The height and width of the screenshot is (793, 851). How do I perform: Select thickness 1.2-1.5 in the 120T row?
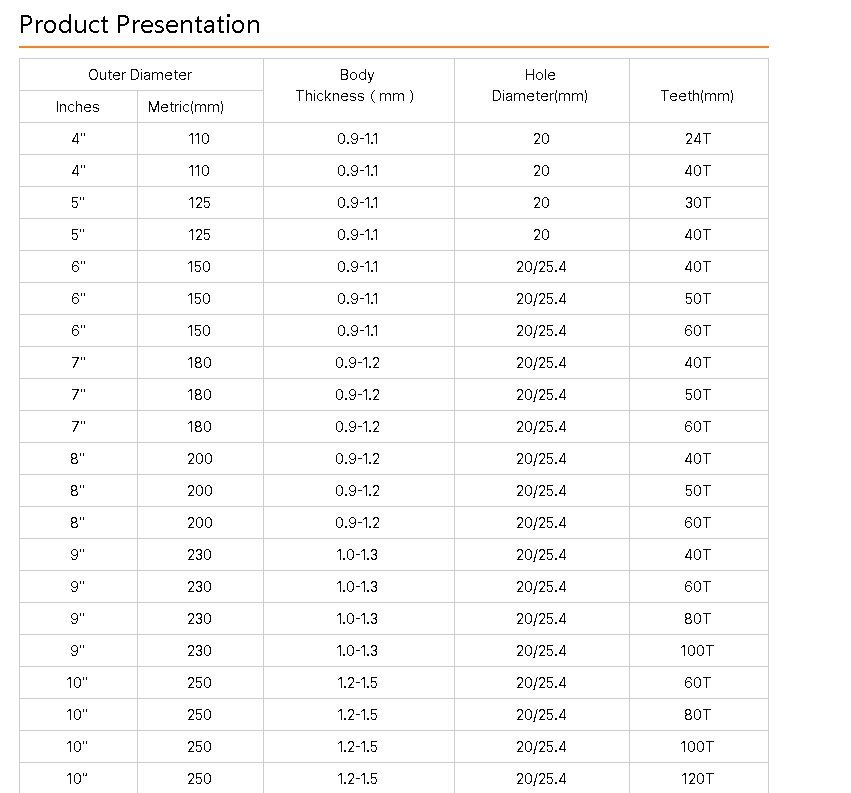click(357, 779)
